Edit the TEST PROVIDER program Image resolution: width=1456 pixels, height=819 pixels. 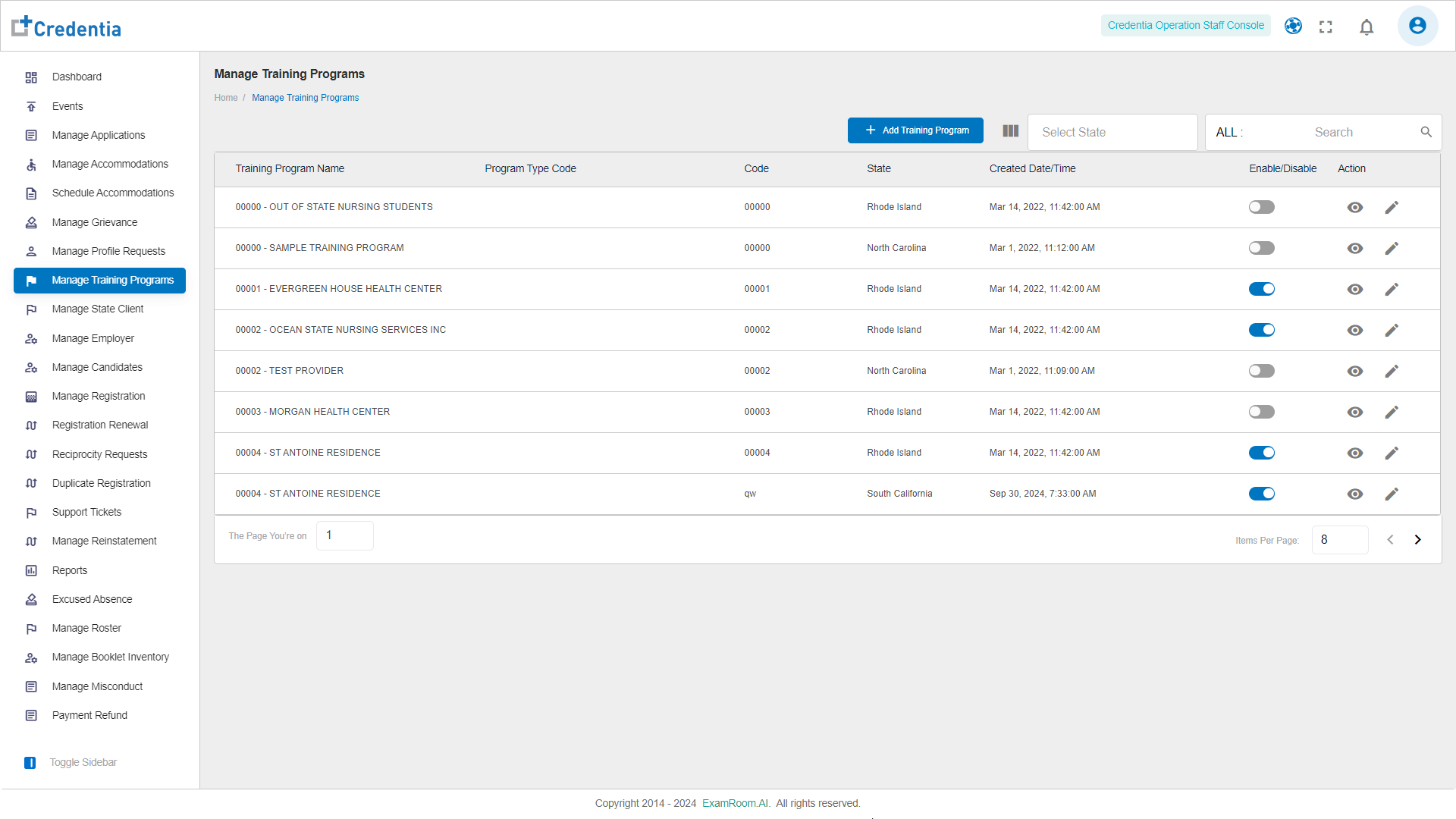tap(1391, 372)
